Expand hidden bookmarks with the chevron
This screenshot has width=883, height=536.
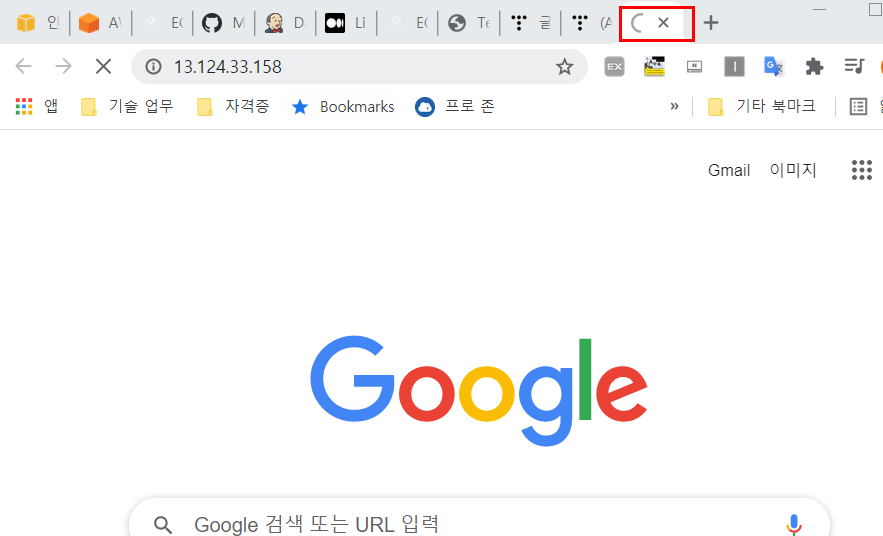click(674, 106)
